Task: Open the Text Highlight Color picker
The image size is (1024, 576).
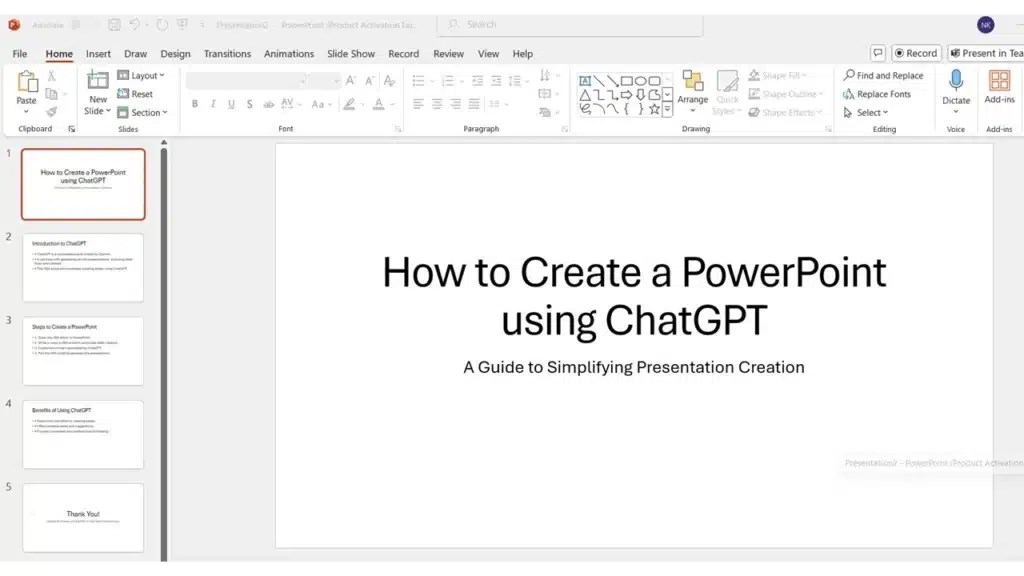Action: [x=350, y=104]
